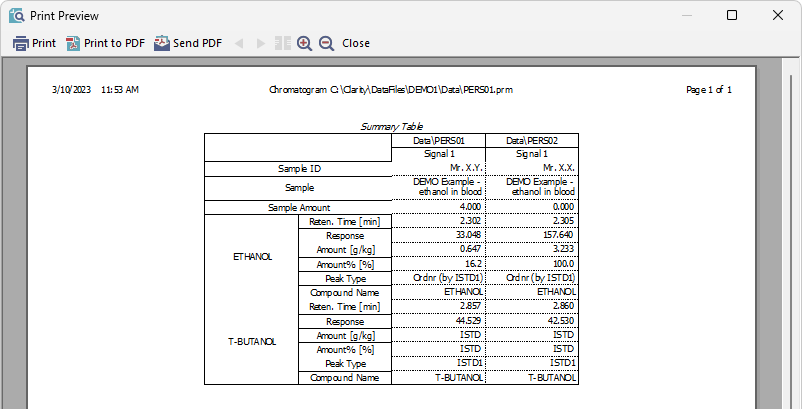Viewport: 802px width, 409px height.
Task: Click the Sample row label
Action: pos(299,188)
